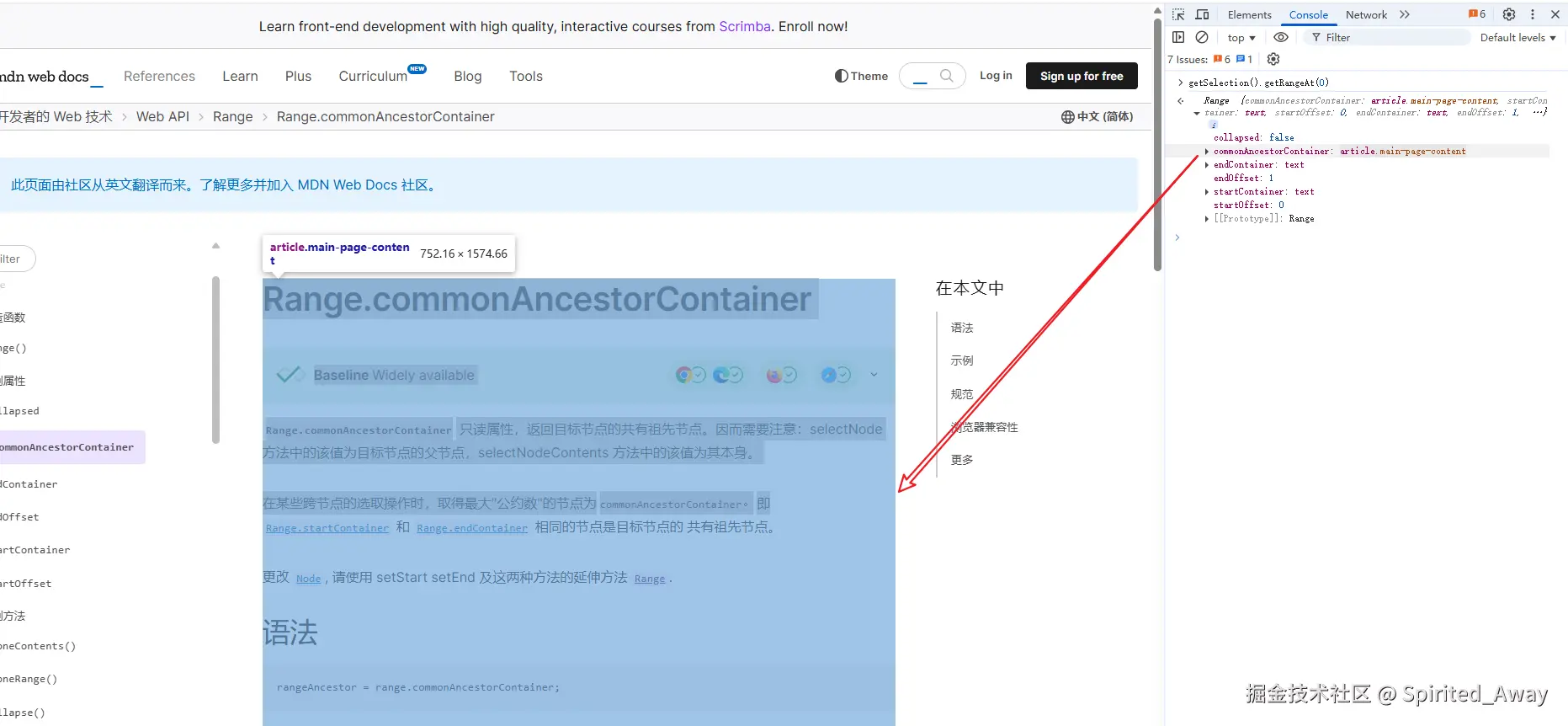Follow the Node link in the article
The height and width of the screenshot is (726, 1568).
pos(309,579)
